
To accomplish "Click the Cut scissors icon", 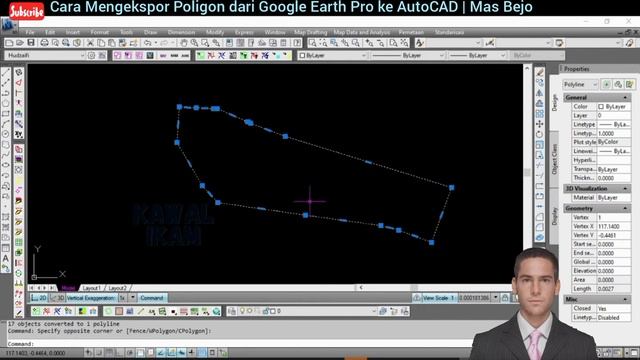I will tap(90, 43).
